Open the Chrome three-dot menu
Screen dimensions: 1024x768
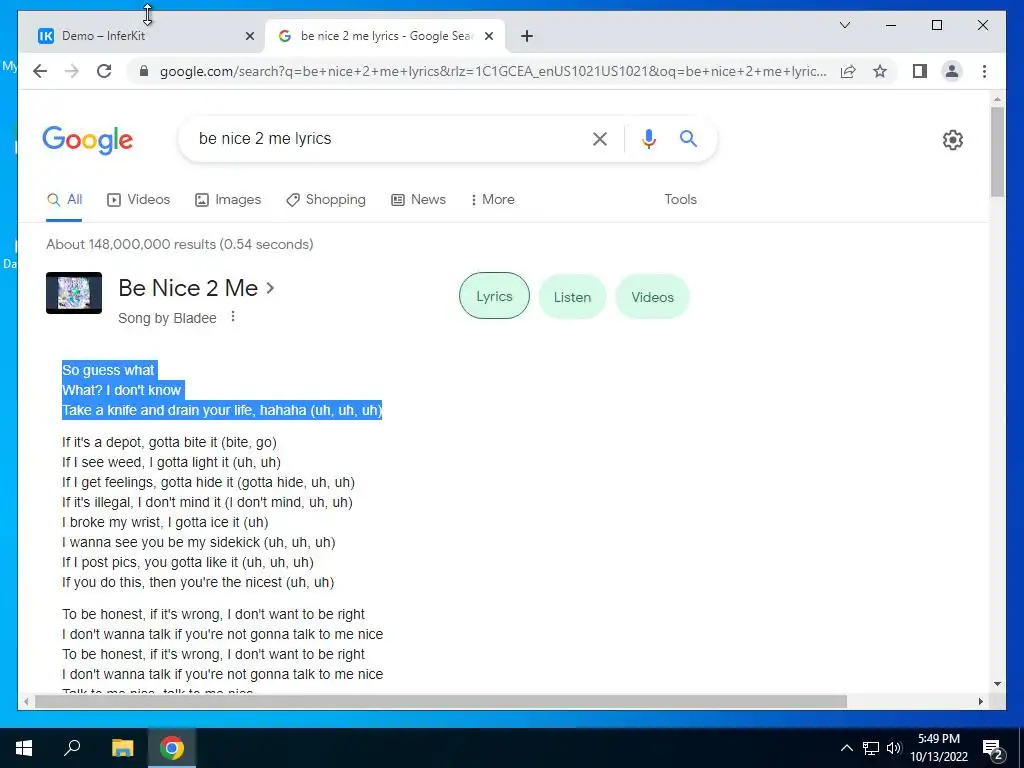[984, 71]
